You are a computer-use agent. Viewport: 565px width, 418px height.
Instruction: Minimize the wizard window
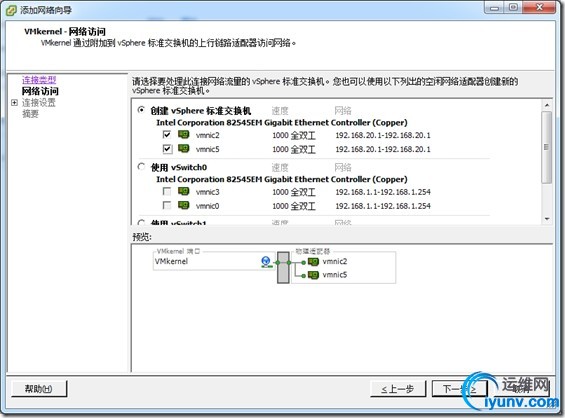pyautogui.click(x=494, y=8)
